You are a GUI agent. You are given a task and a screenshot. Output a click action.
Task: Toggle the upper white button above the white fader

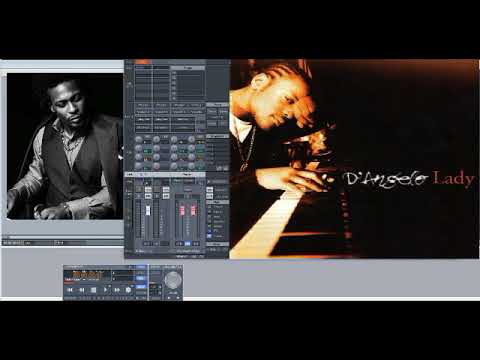[148, 189]
